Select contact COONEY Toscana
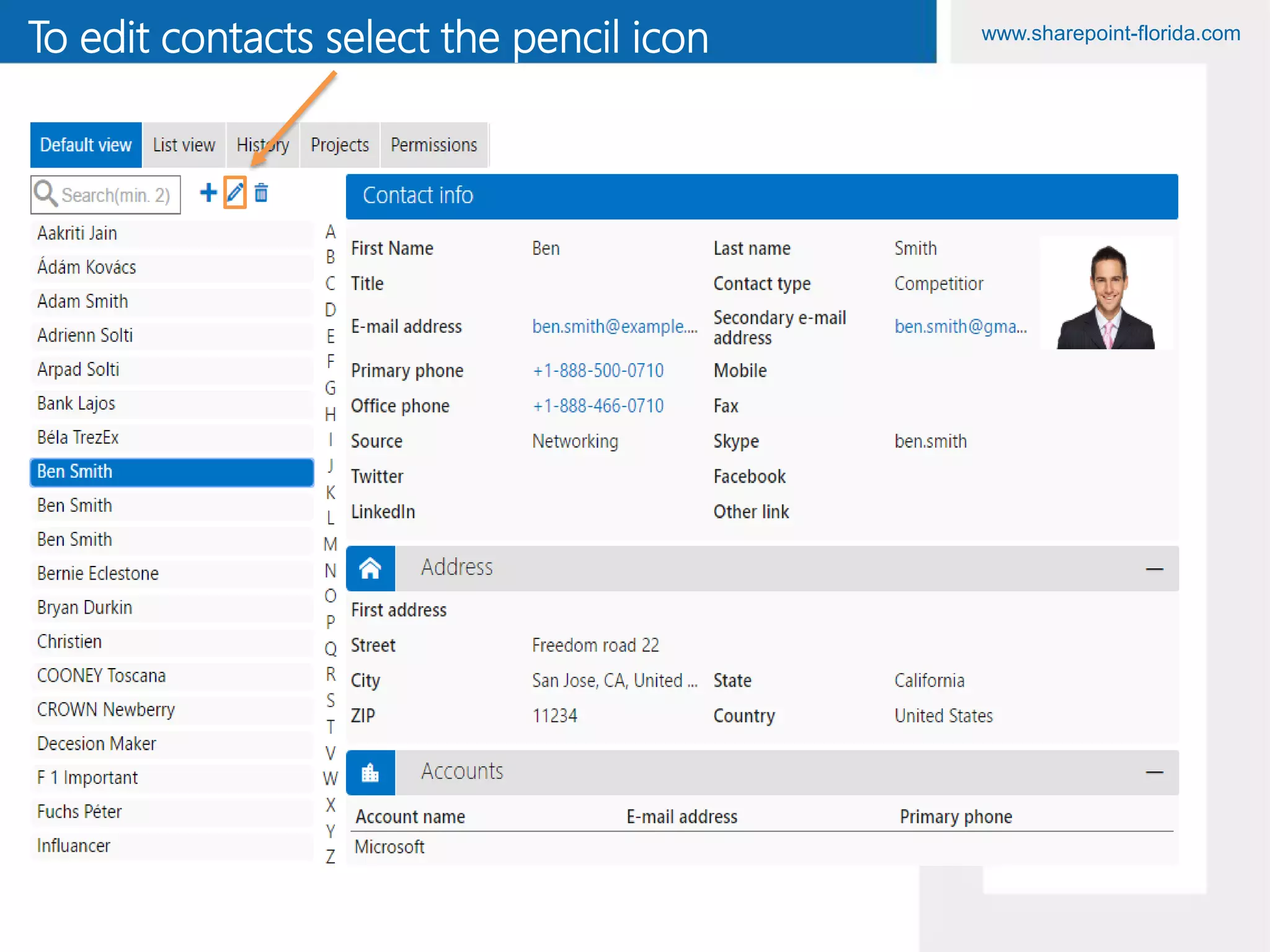 [172, 676]
